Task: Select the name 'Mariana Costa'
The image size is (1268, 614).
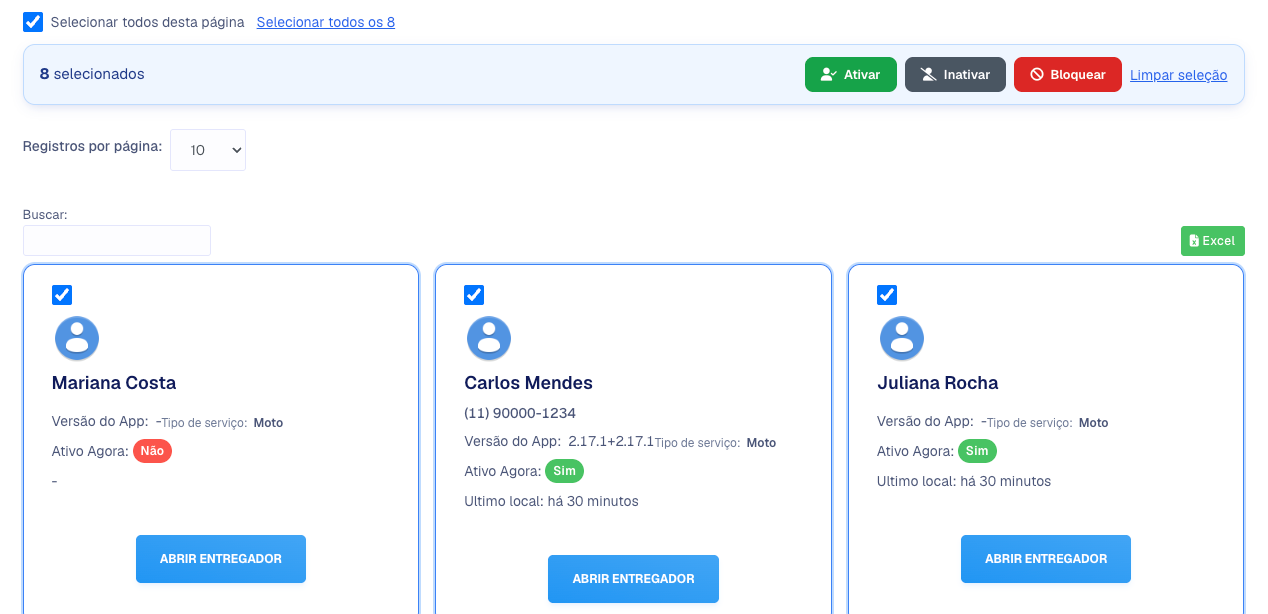Action: [114, 383]
